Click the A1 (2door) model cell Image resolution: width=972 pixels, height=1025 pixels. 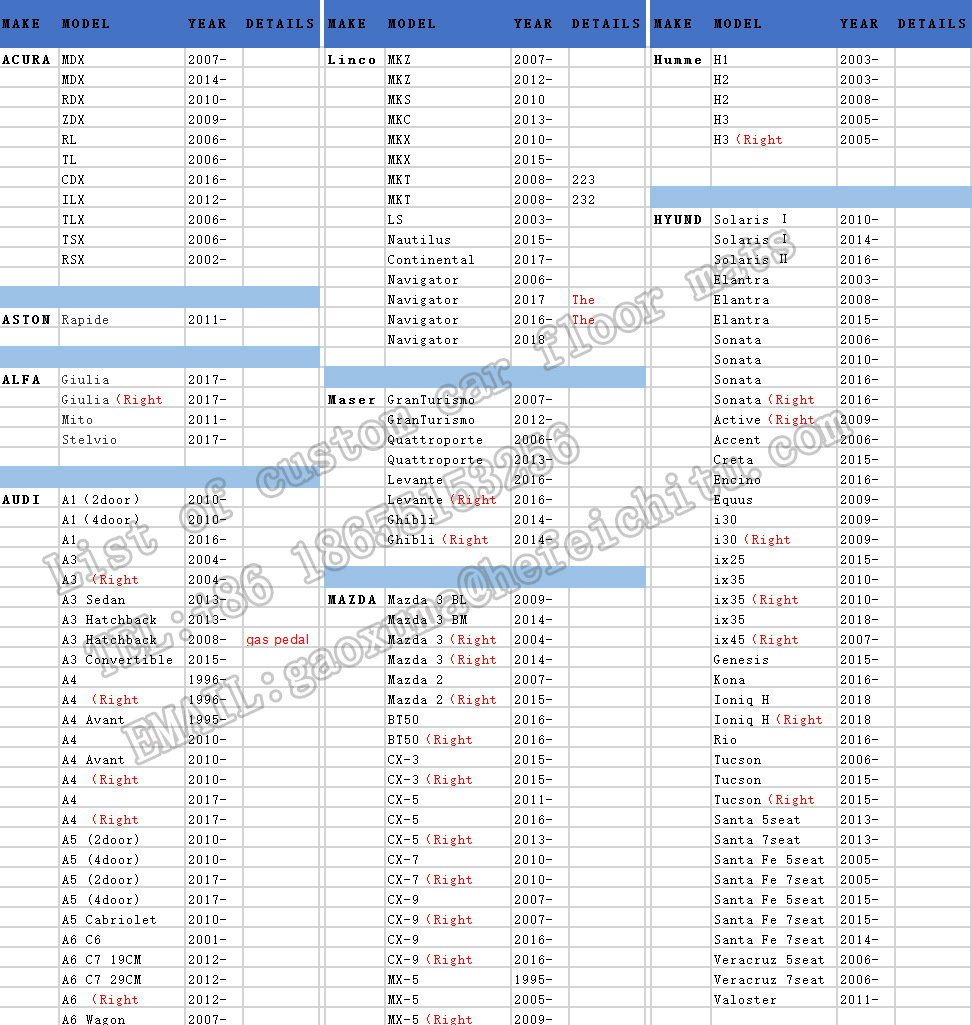coord(122,499)
